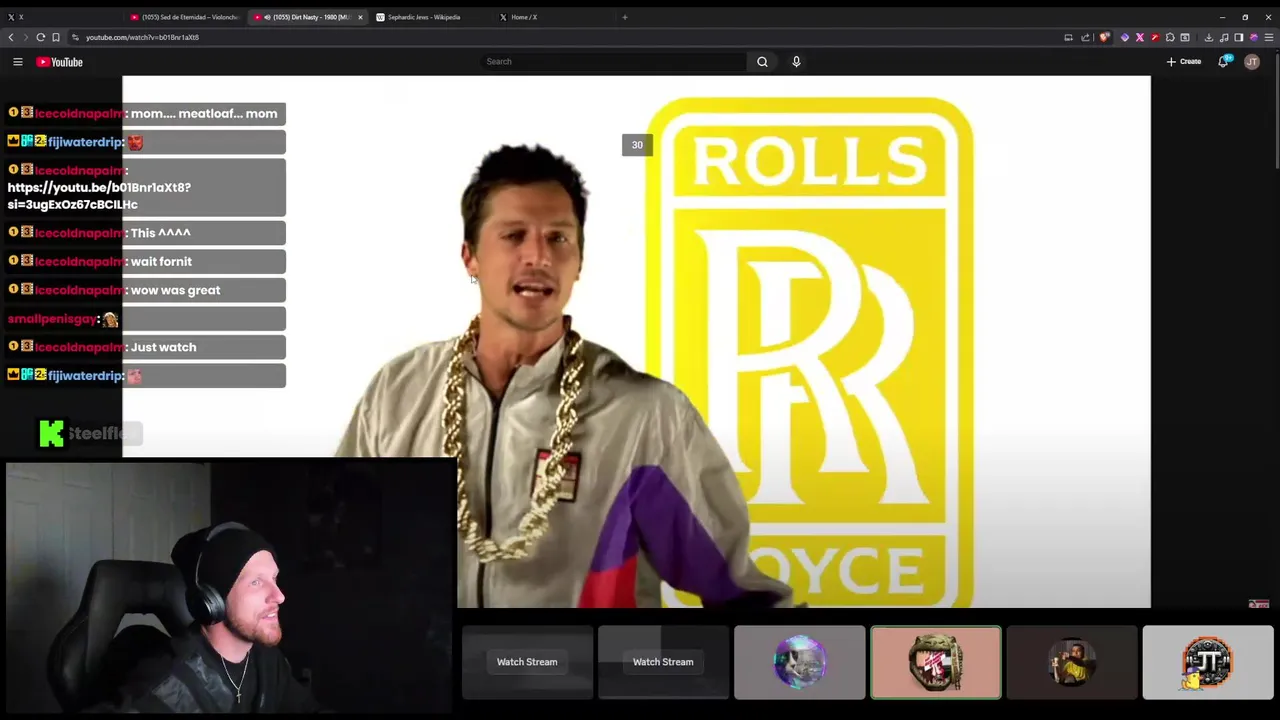
Task: Click the green Kick K logo
Action: pyautogui.click(x=51, y=433)
